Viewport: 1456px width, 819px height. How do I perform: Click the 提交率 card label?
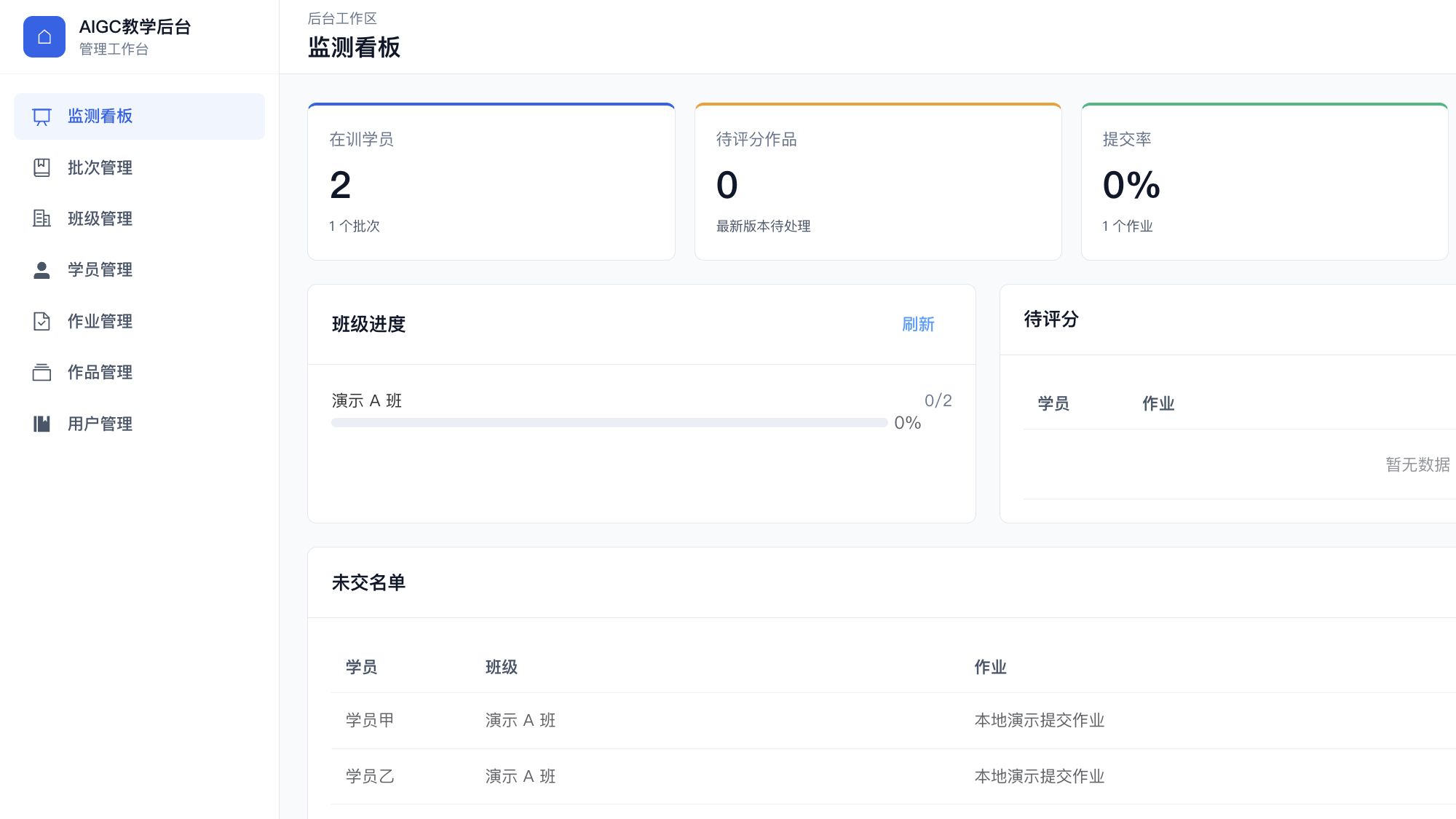(1127, 139)
